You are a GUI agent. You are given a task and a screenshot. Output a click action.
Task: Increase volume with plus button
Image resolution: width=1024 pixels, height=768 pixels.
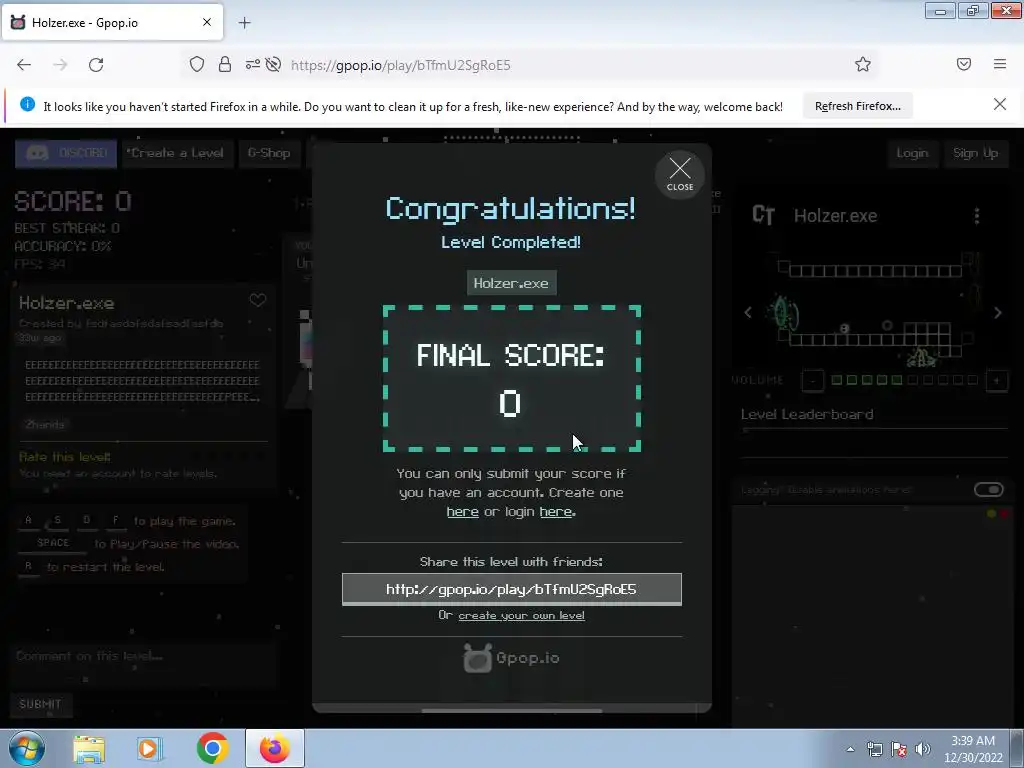coord(997,380)
